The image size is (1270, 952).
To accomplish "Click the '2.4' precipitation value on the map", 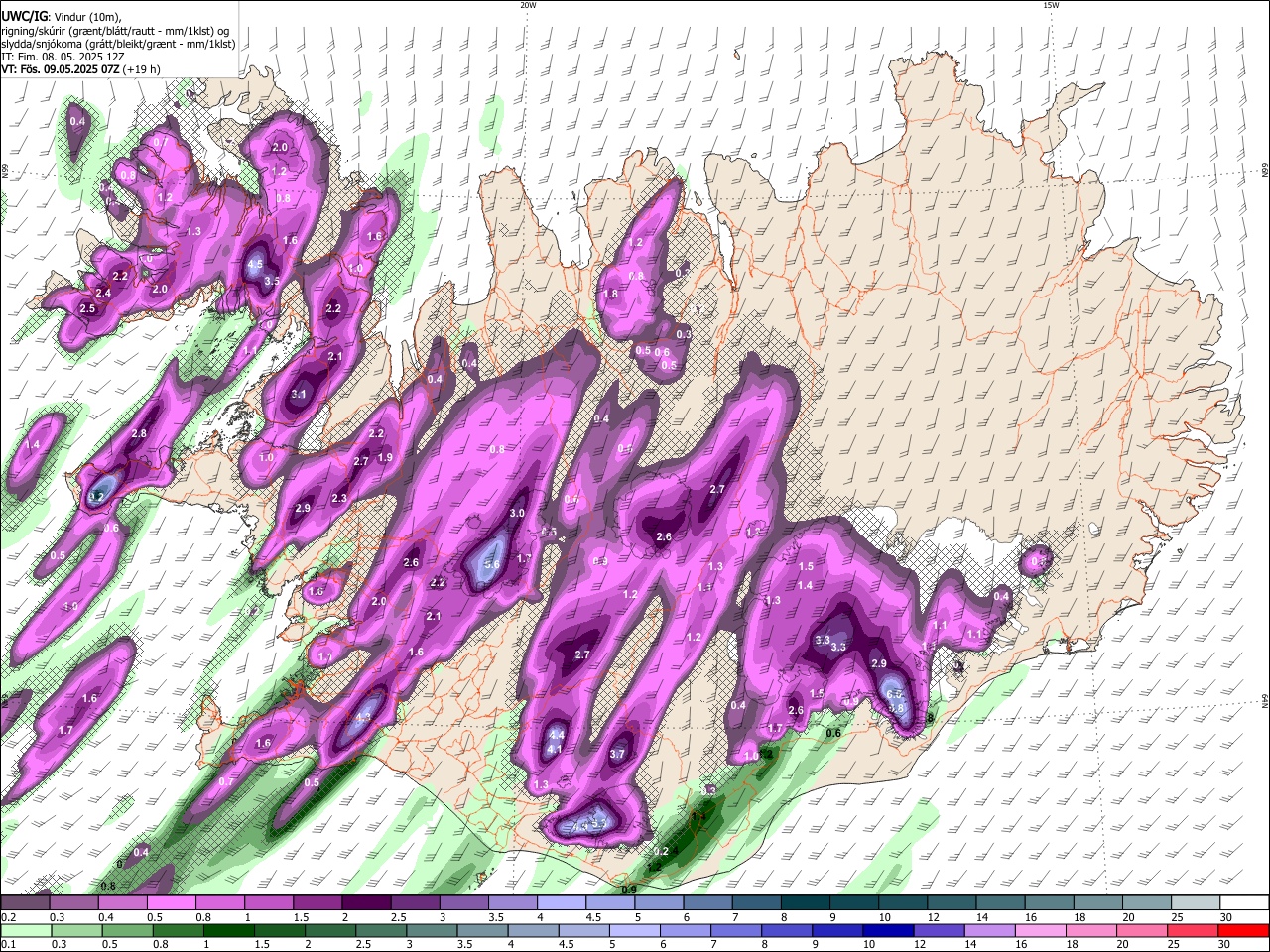I will (103, 293).
